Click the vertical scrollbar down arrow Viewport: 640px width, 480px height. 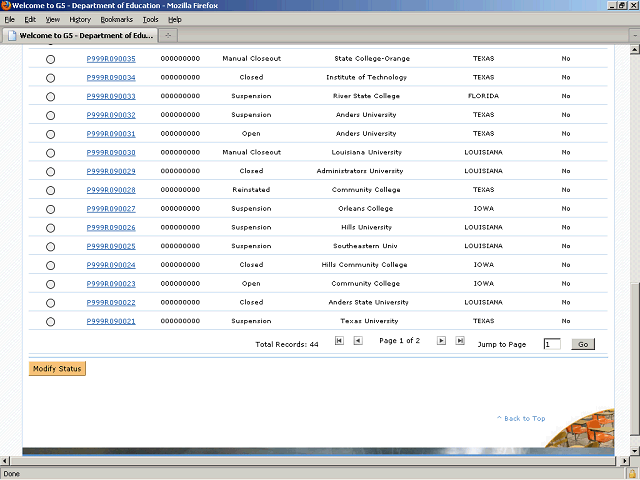point(634,451)
